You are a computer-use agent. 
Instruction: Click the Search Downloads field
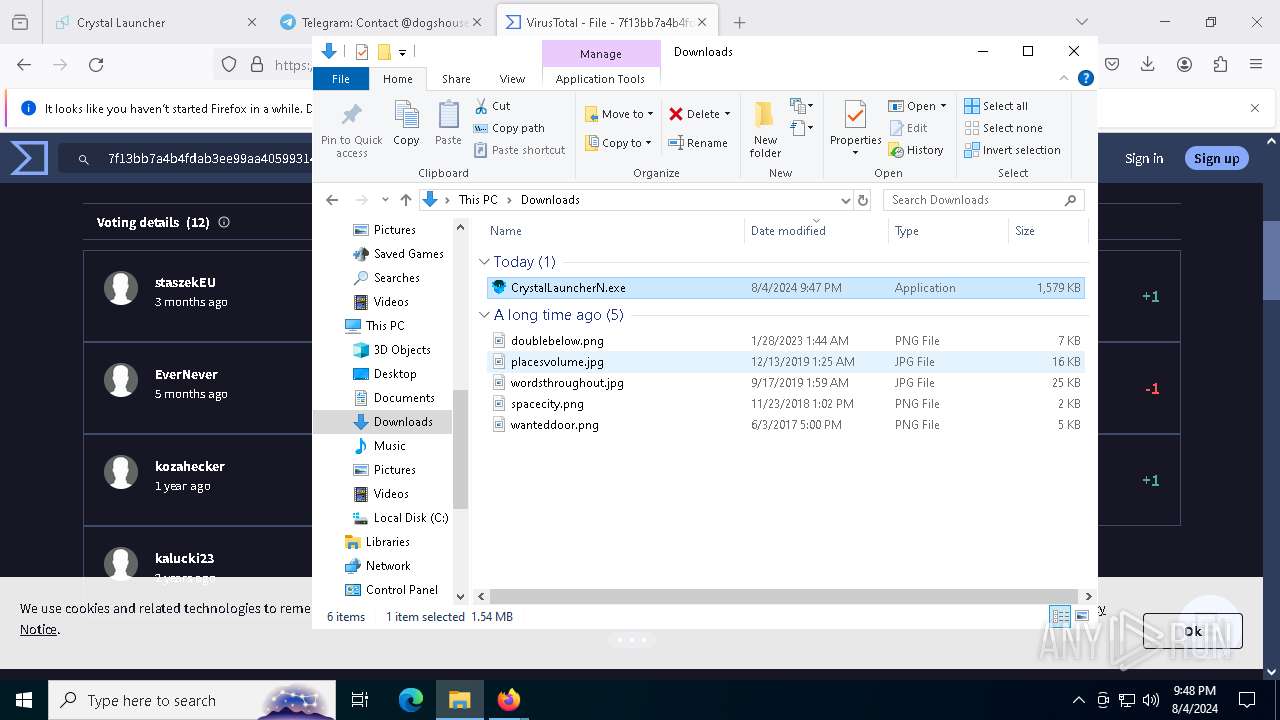tap(984, 200)
